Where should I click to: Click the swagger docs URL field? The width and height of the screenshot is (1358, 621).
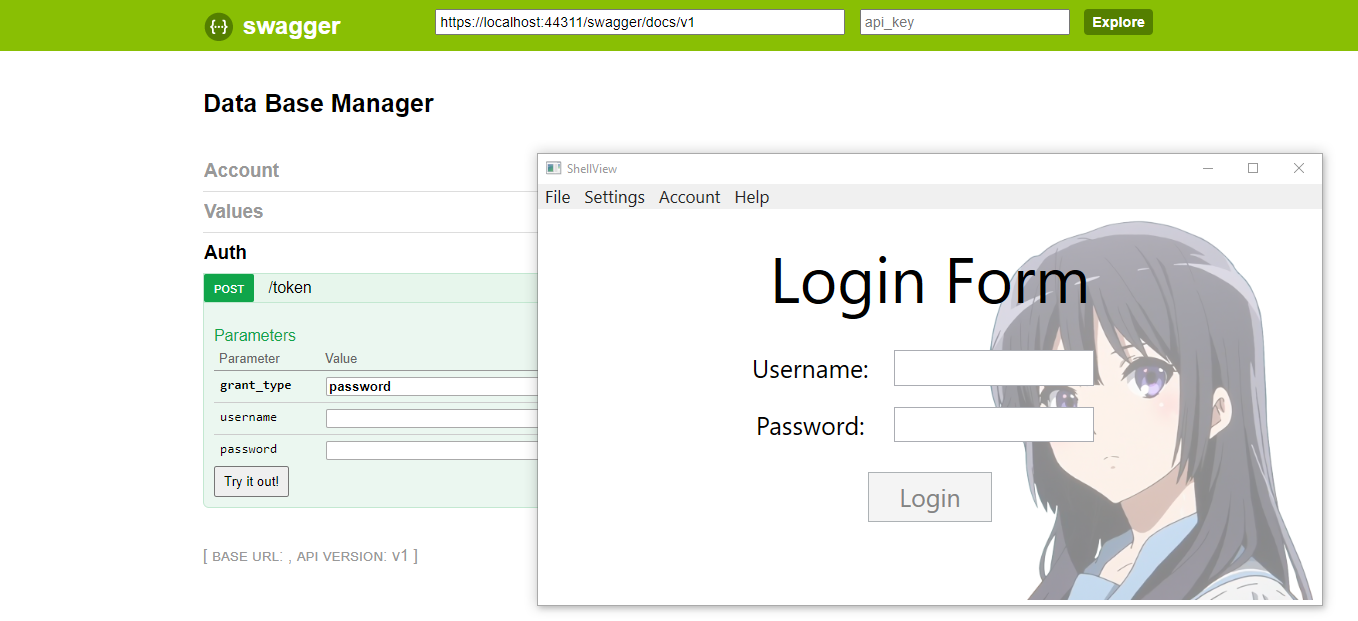coord(639,21)
